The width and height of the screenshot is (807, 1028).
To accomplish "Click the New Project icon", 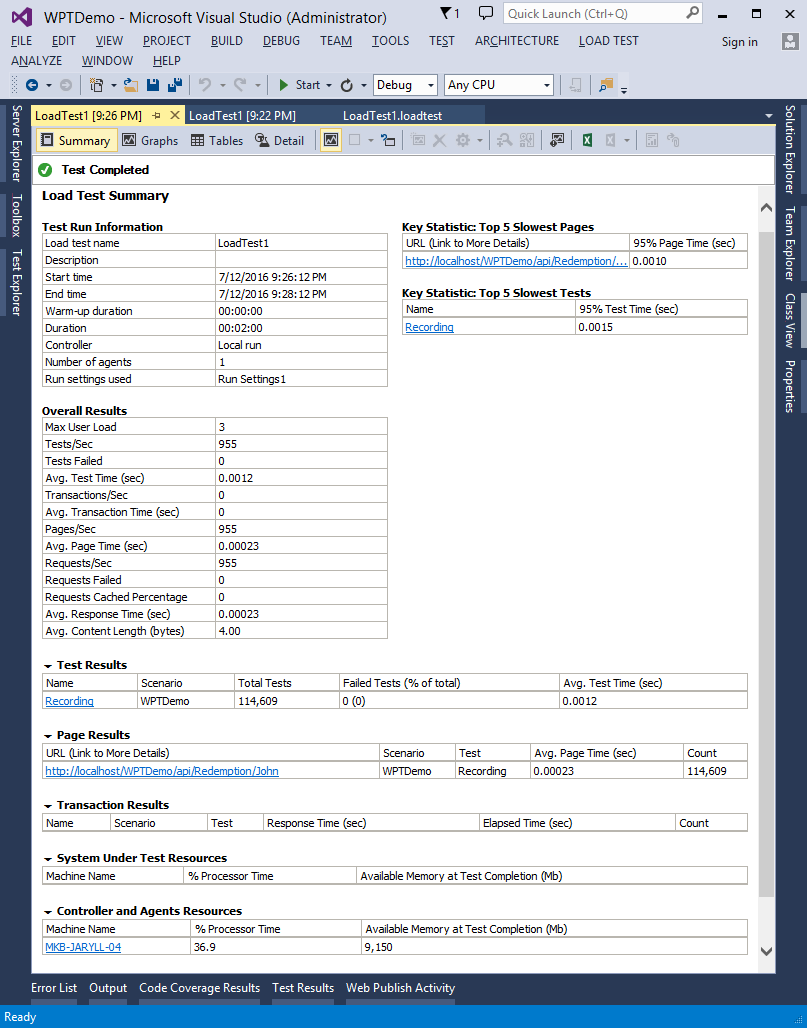I will coord(96,85).
